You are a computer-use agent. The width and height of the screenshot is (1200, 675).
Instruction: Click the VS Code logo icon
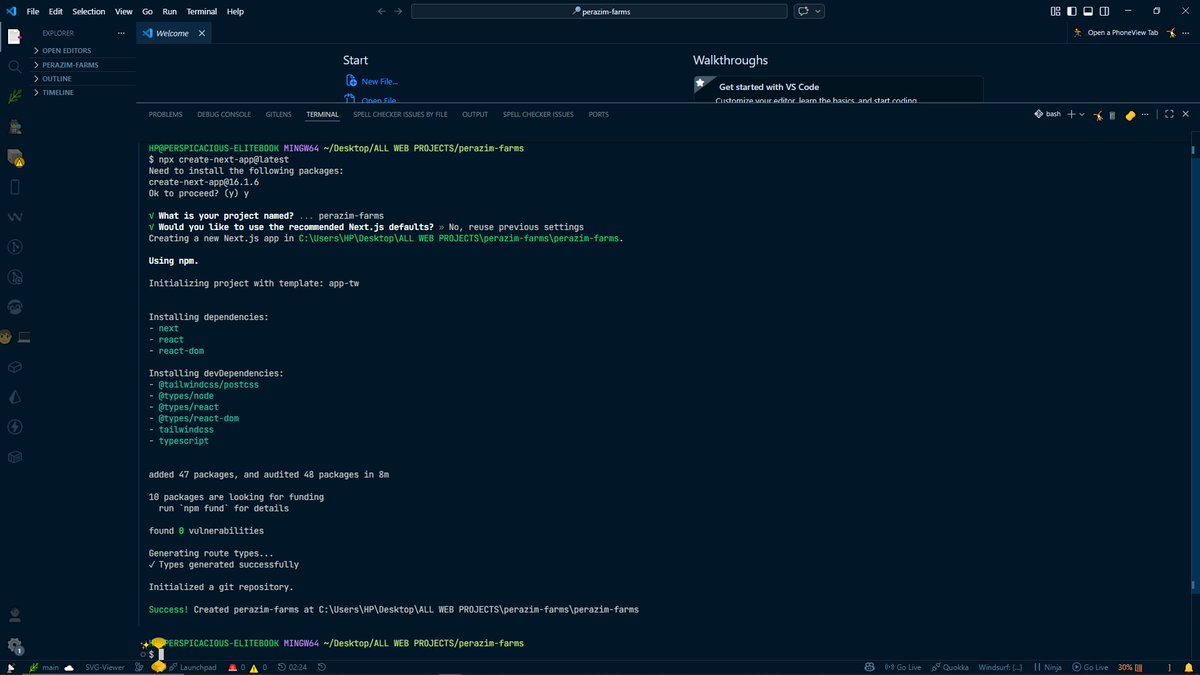click(9, 11)
